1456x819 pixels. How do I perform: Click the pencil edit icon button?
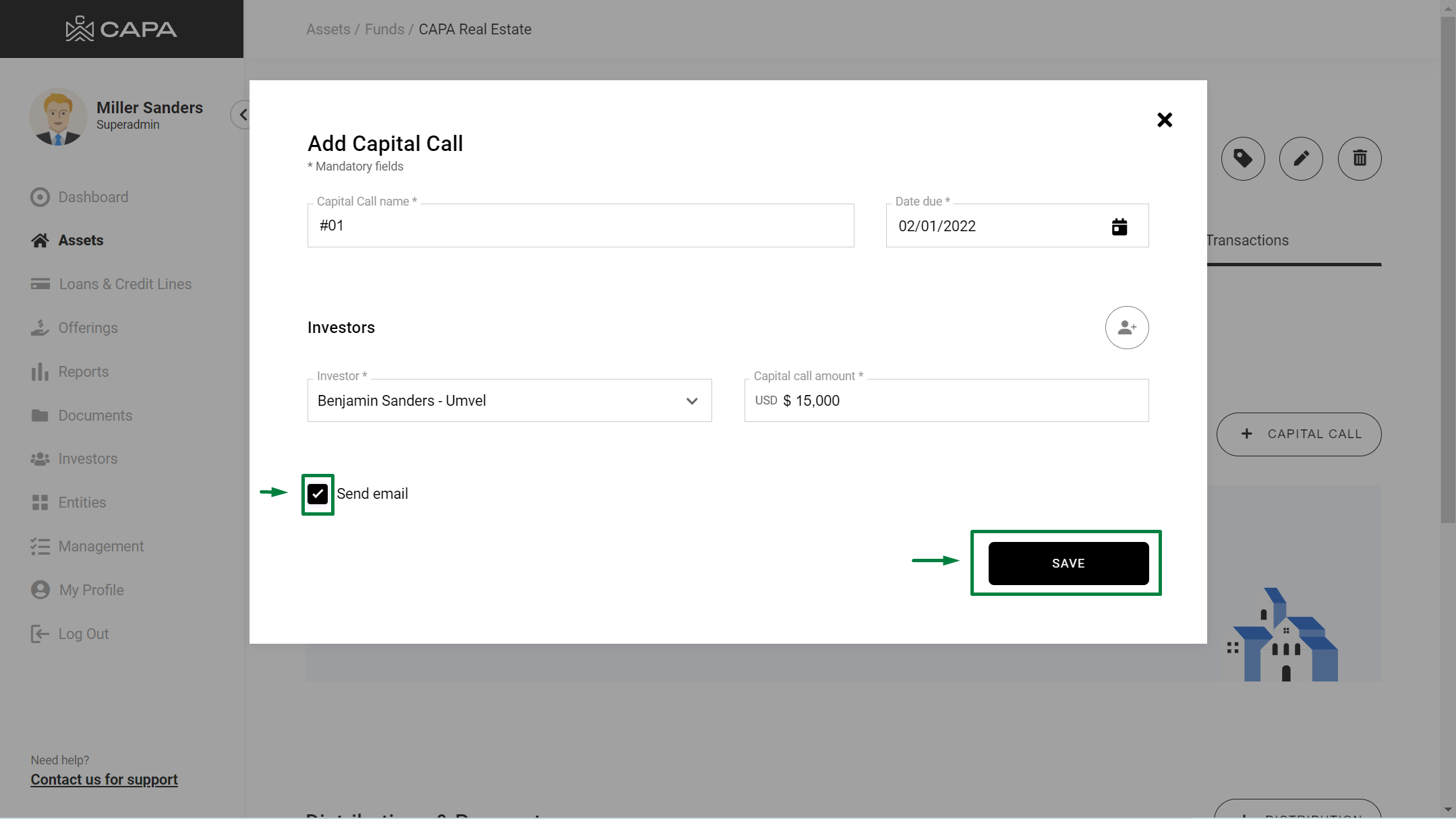point(1300,158)
